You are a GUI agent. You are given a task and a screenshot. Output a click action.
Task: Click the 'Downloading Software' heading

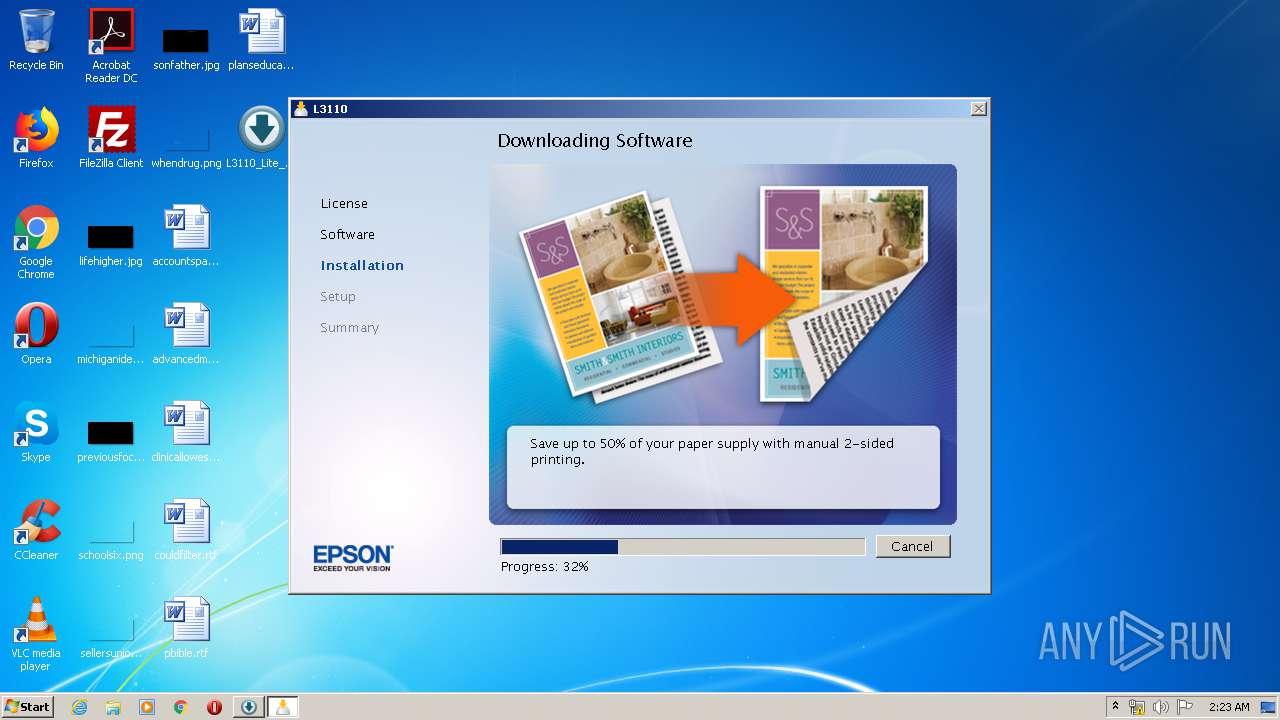(x=595, y=141)
